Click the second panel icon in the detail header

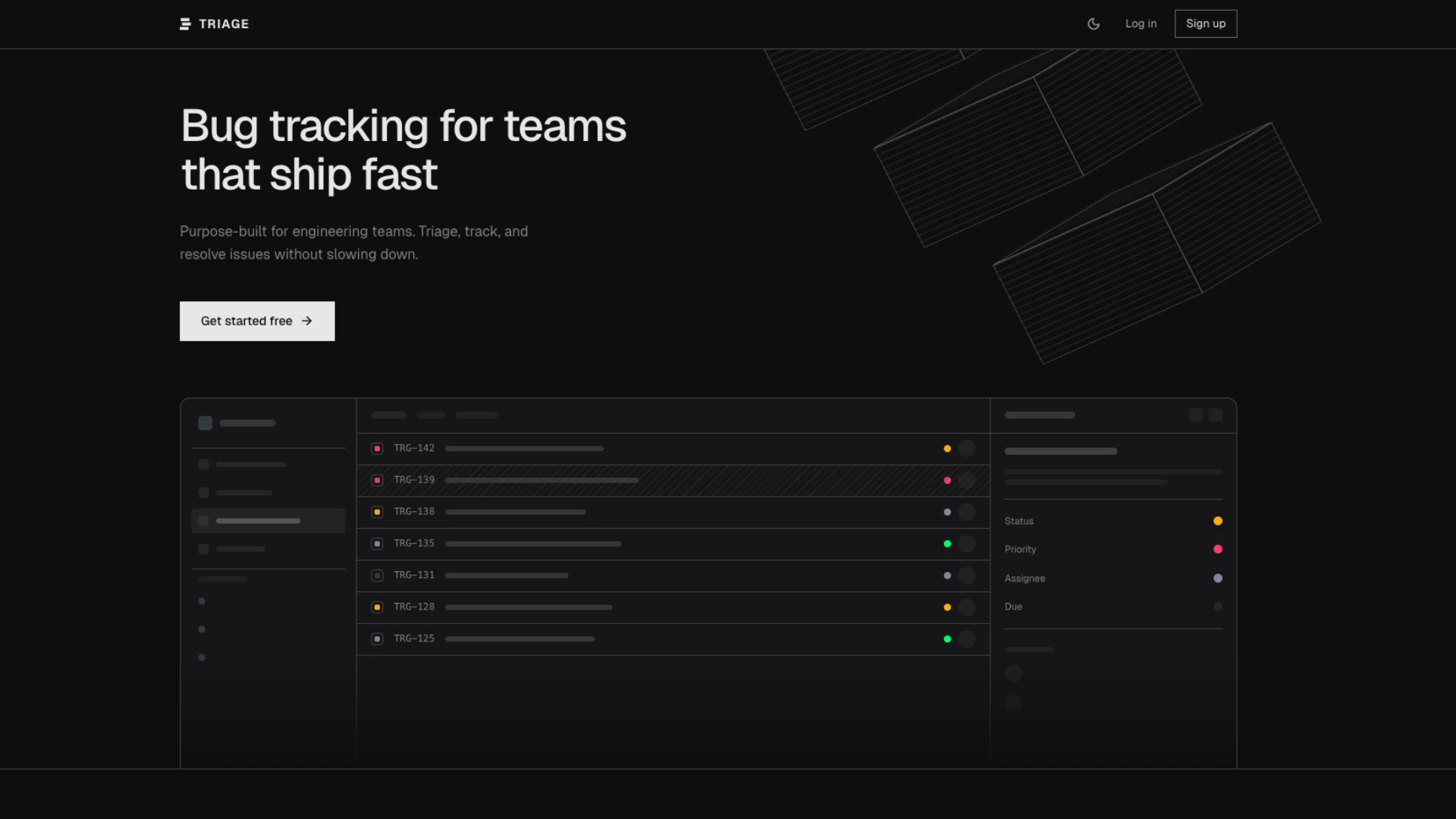pyautogui.click(x=1216, y=415)
